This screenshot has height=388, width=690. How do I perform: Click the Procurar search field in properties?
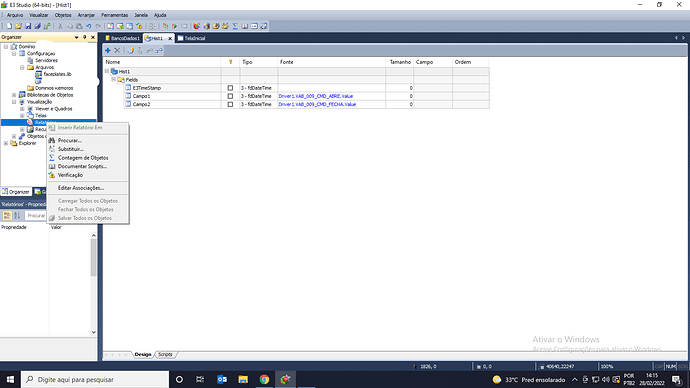coord(36,216)
